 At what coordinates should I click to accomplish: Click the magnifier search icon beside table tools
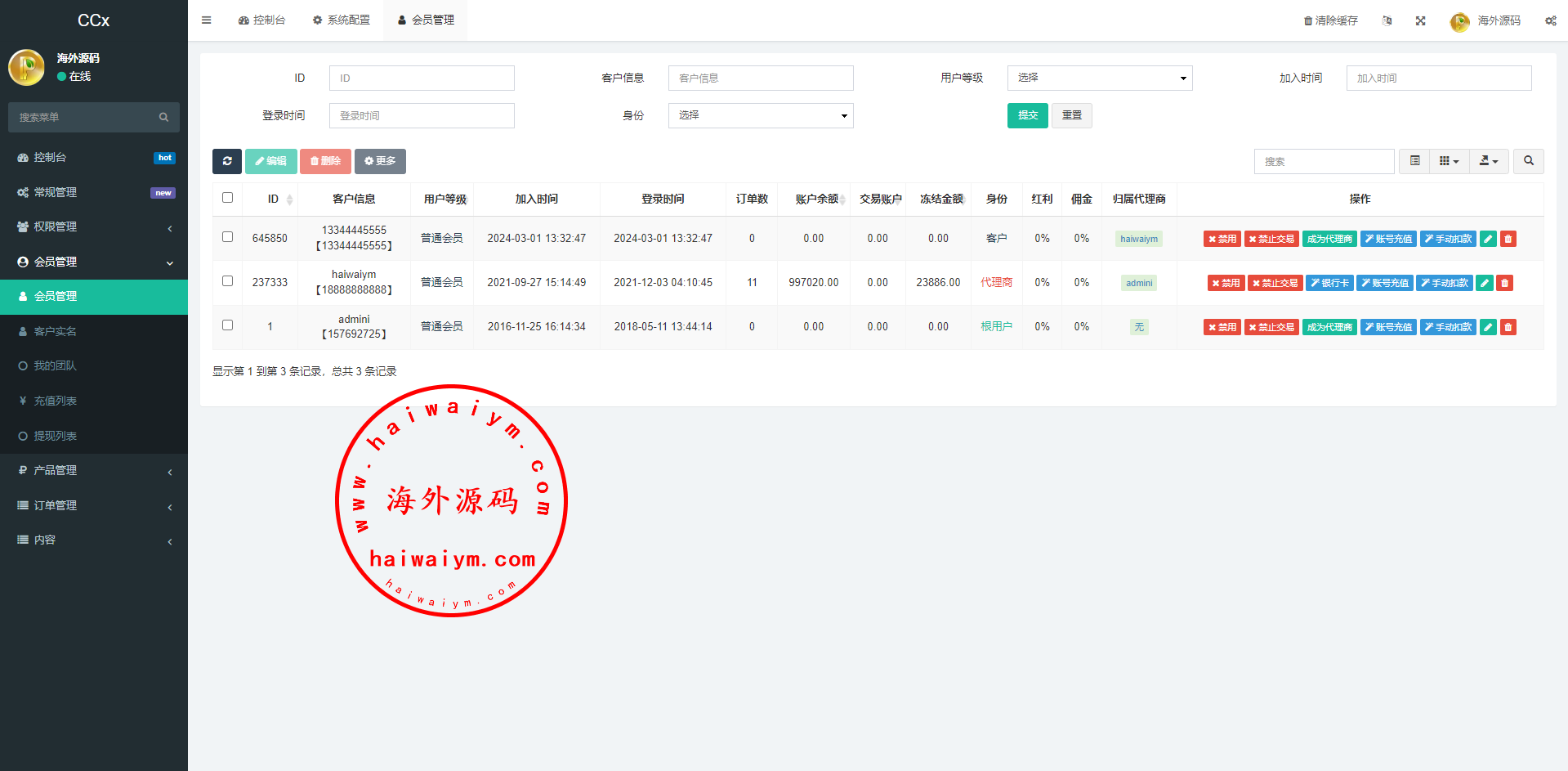pyautogui.click(x=1528, y=161)
